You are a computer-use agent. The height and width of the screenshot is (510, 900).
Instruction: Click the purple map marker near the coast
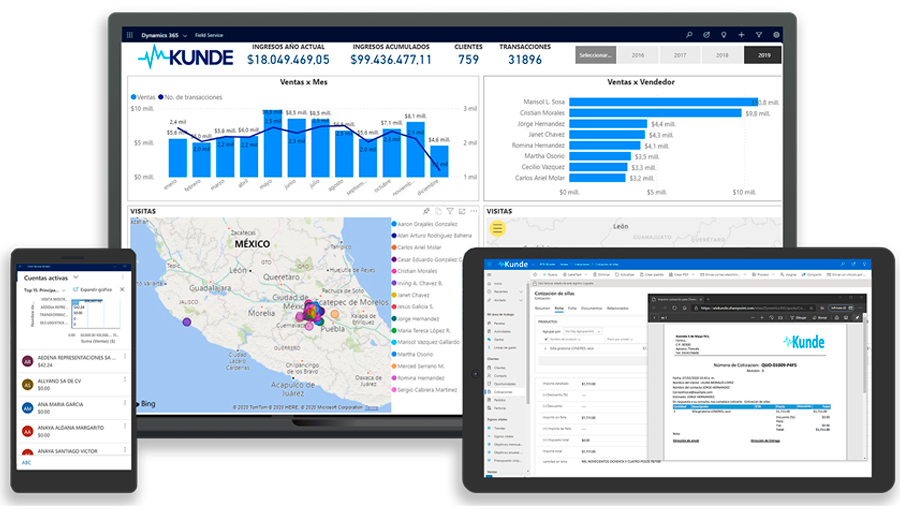187,322
